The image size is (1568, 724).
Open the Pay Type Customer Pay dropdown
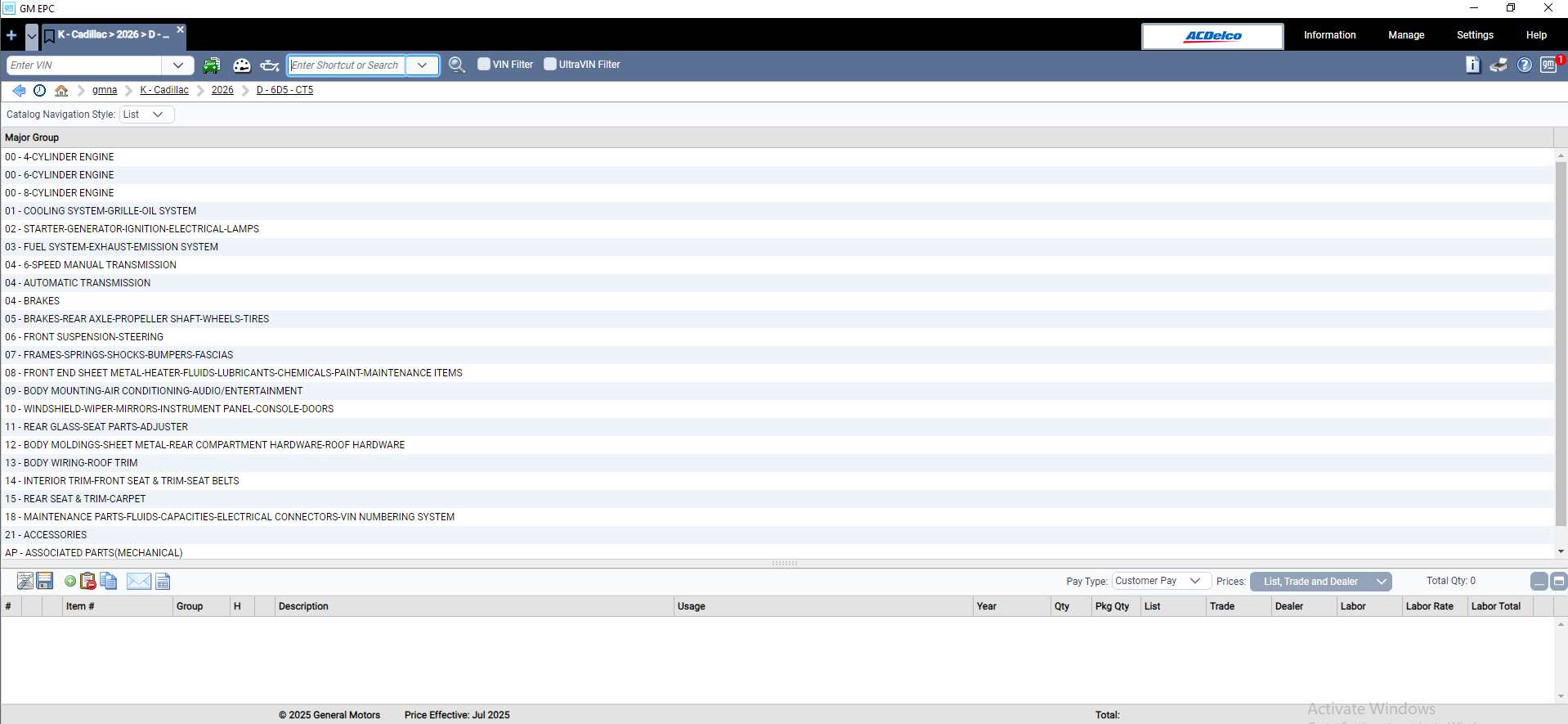point(1161,581)
